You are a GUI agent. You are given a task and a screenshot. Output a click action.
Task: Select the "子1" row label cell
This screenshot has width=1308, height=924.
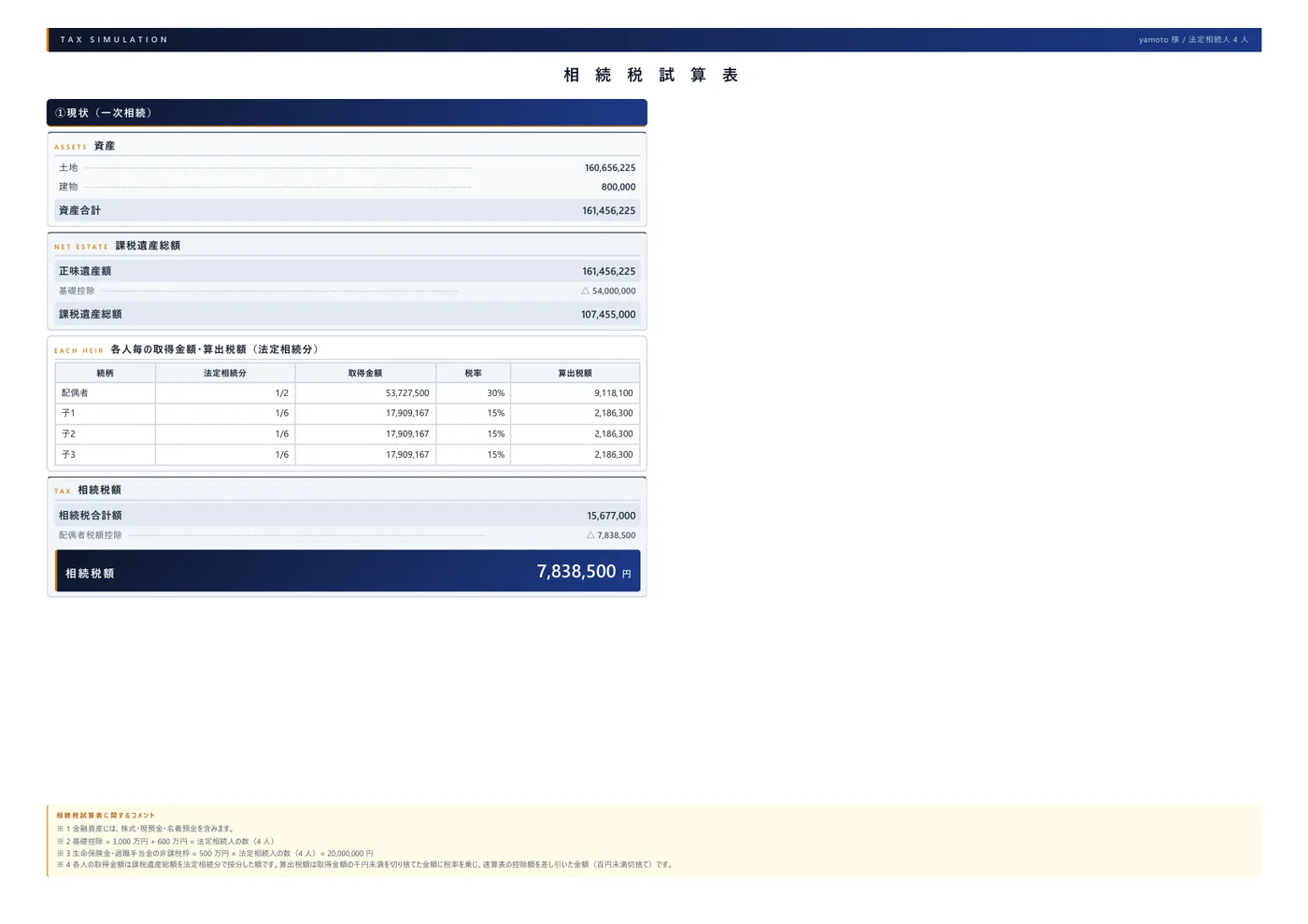coord(105,413)
